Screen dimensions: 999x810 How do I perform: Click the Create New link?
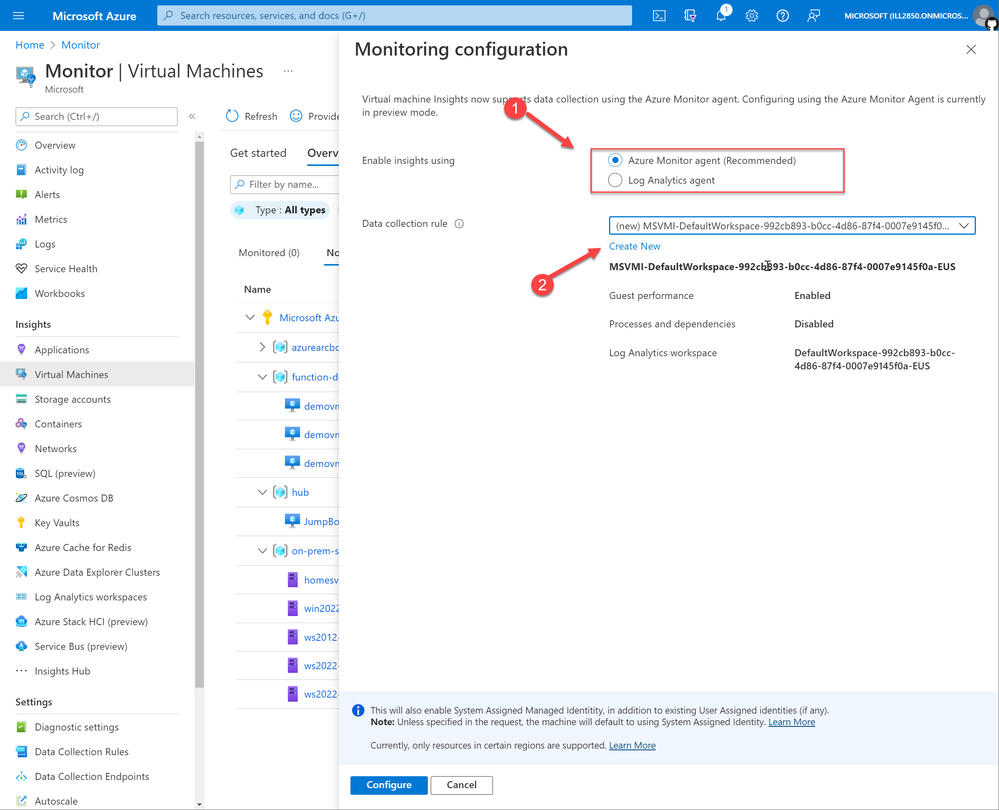tap(635, 246)
